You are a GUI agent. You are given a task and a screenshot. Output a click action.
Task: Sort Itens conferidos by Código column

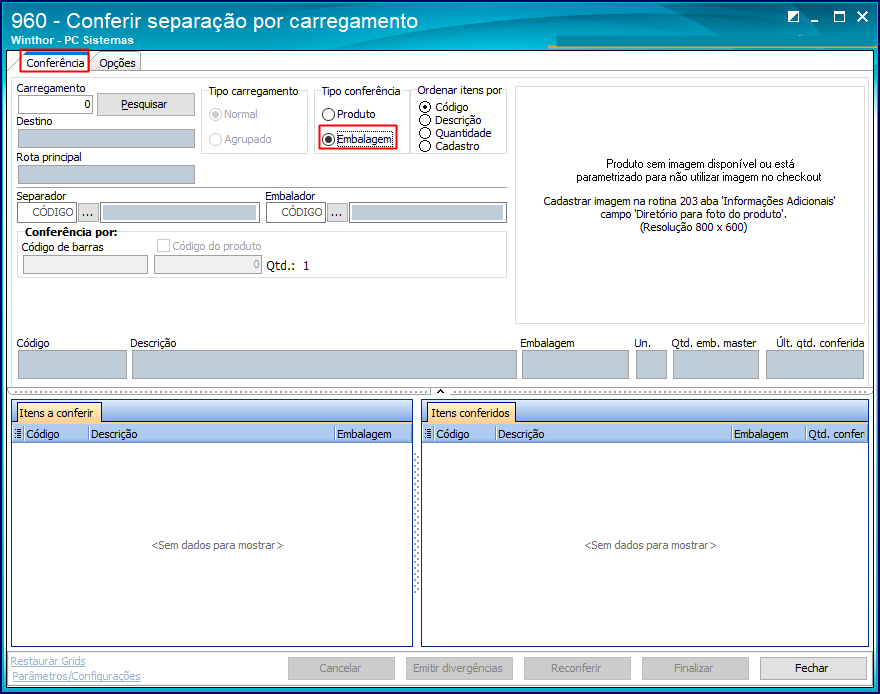(465, 434)
